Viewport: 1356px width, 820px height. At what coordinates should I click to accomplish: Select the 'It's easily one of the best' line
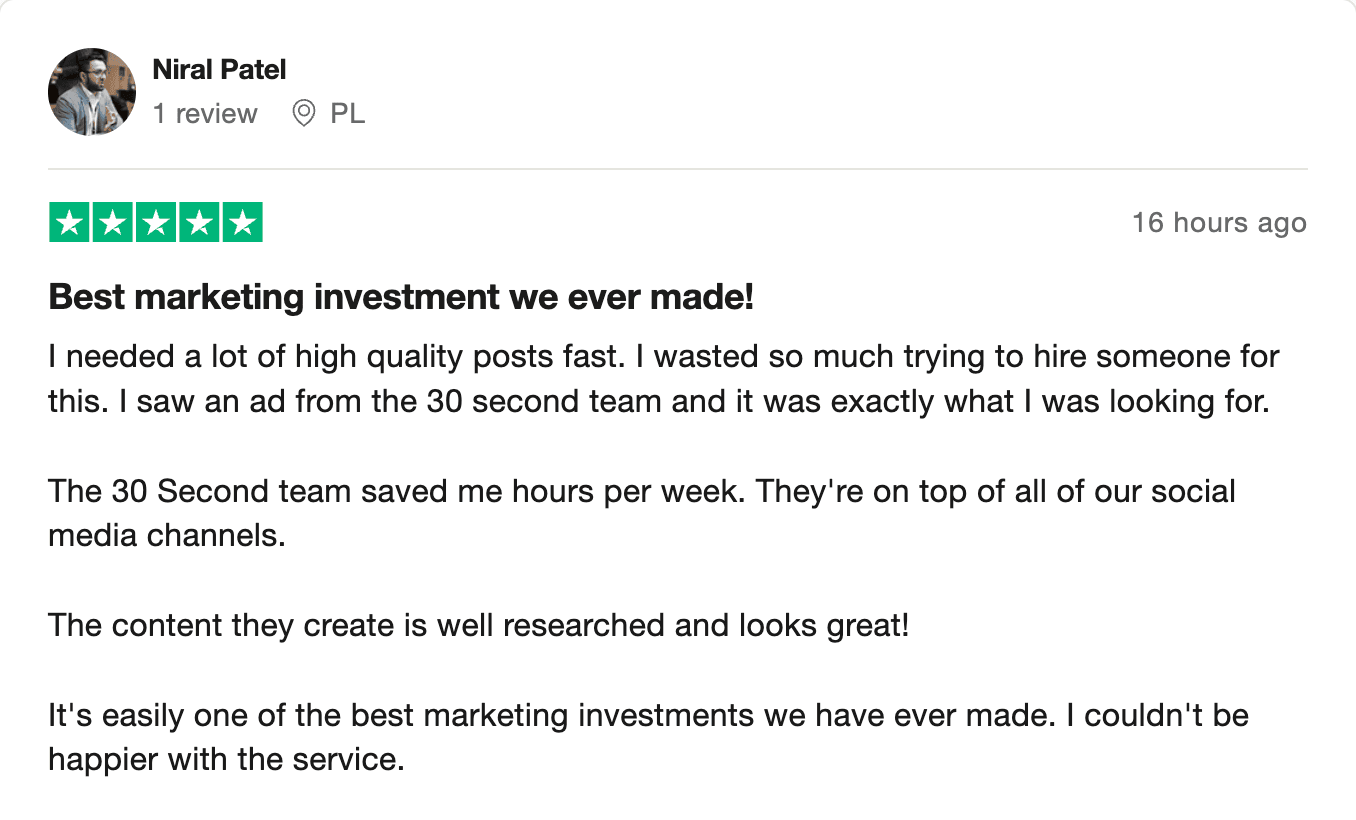648,716
